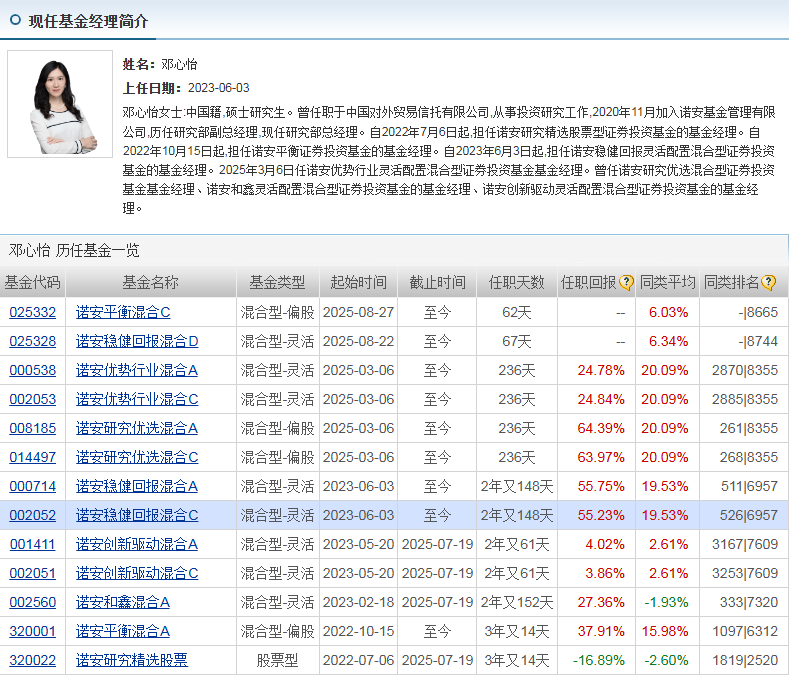Open fund code link 002051
Screen dimensions: 795x687
click(x=32, y=573)
